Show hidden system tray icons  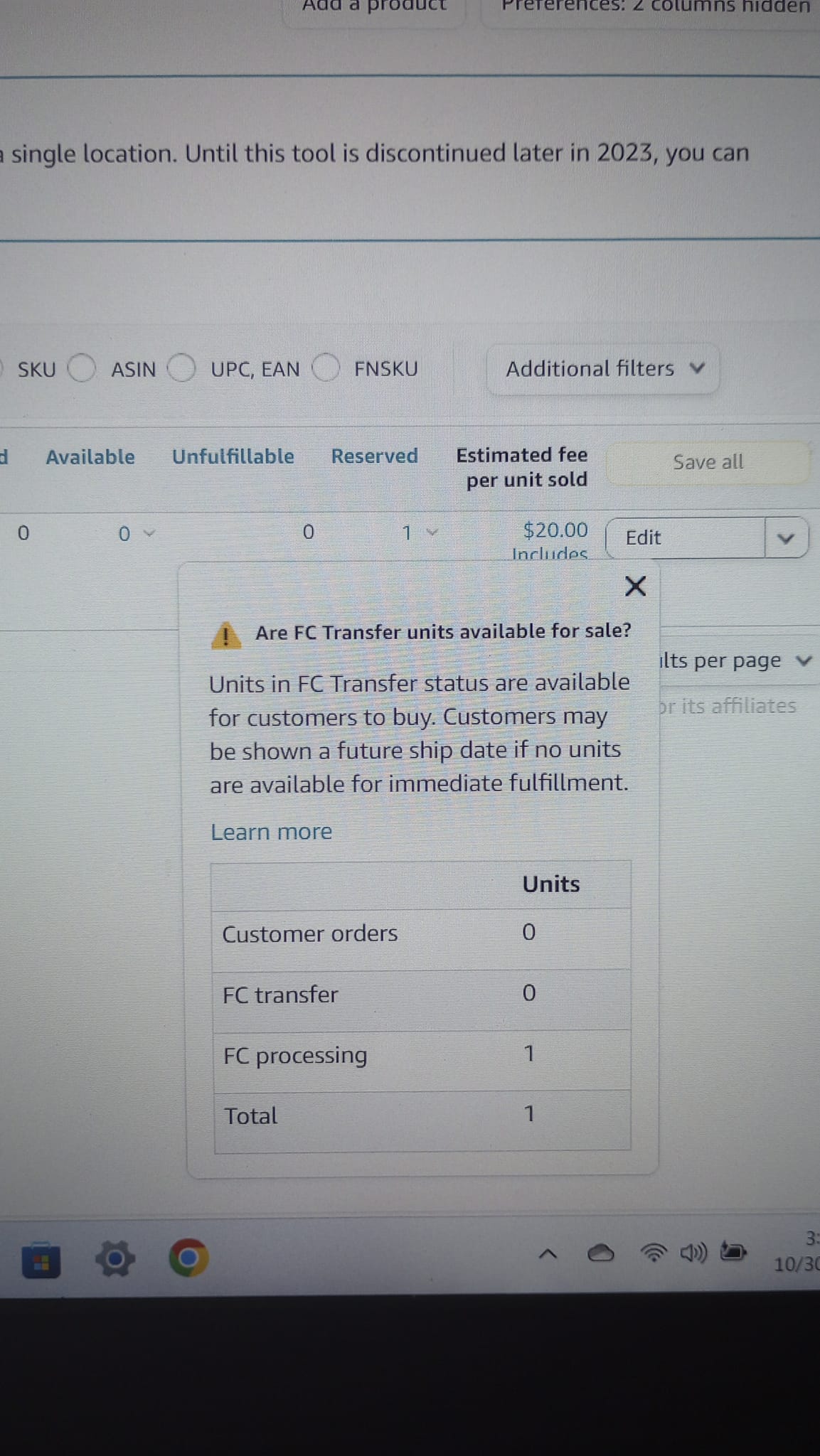pos(547,1255)
